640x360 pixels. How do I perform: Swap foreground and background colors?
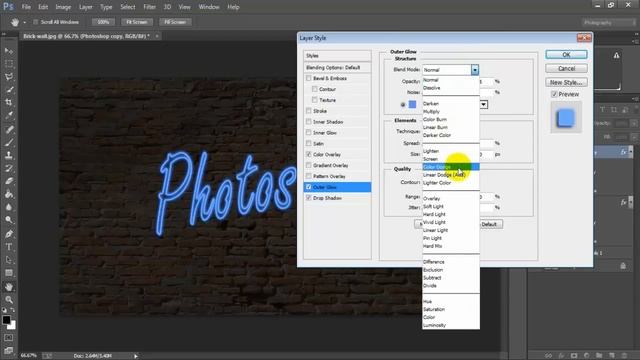[x=13, y=310]
